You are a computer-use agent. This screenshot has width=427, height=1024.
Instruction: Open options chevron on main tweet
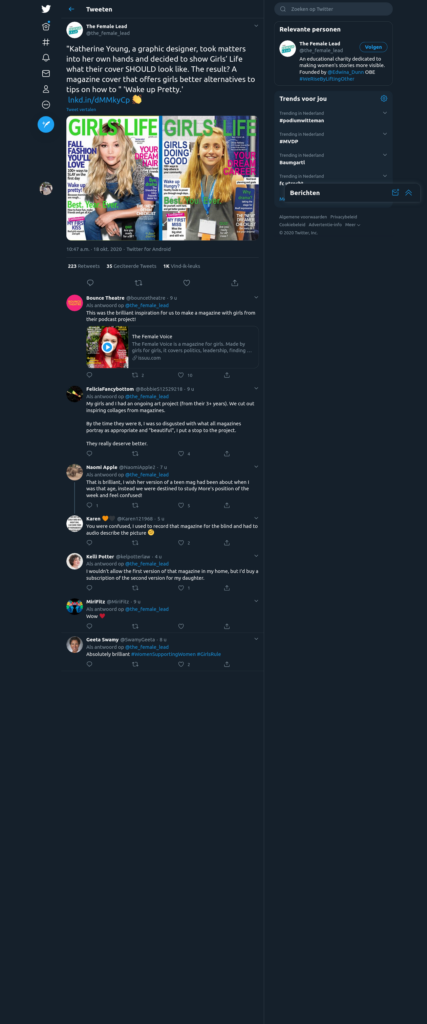(x=256, y=25)
